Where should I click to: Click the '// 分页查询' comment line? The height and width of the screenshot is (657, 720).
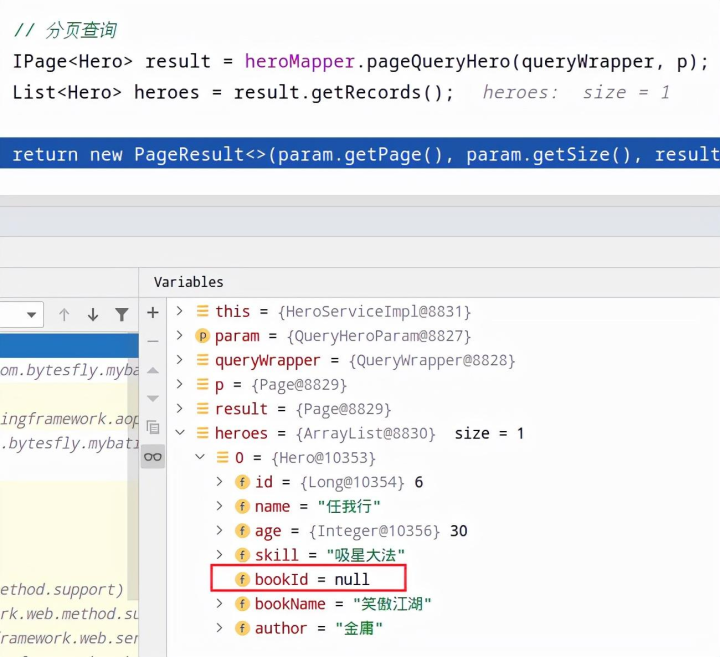click(x=65, y=30)
